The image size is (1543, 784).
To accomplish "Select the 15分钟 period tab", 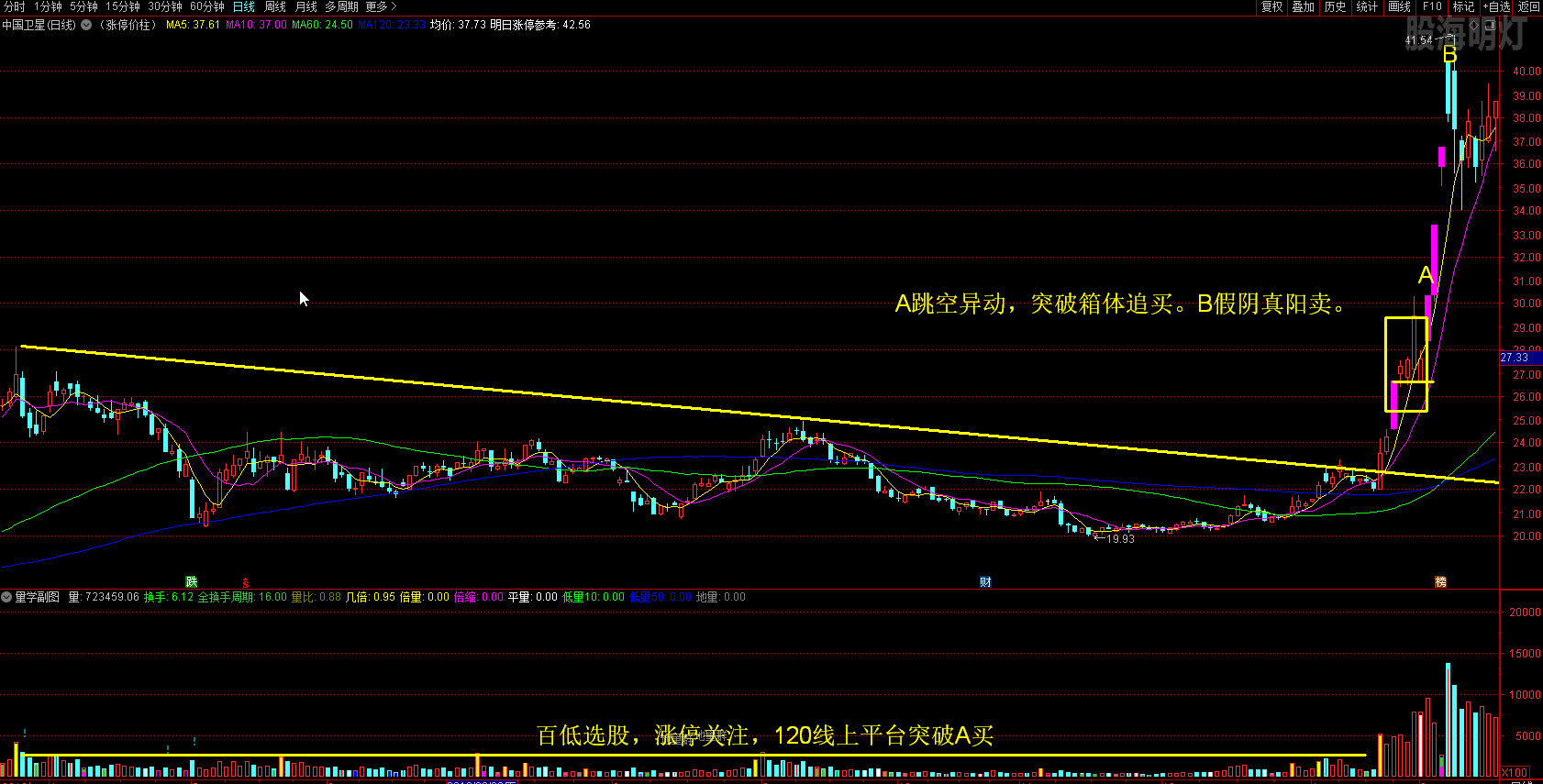I will click(x=123, y=6).
